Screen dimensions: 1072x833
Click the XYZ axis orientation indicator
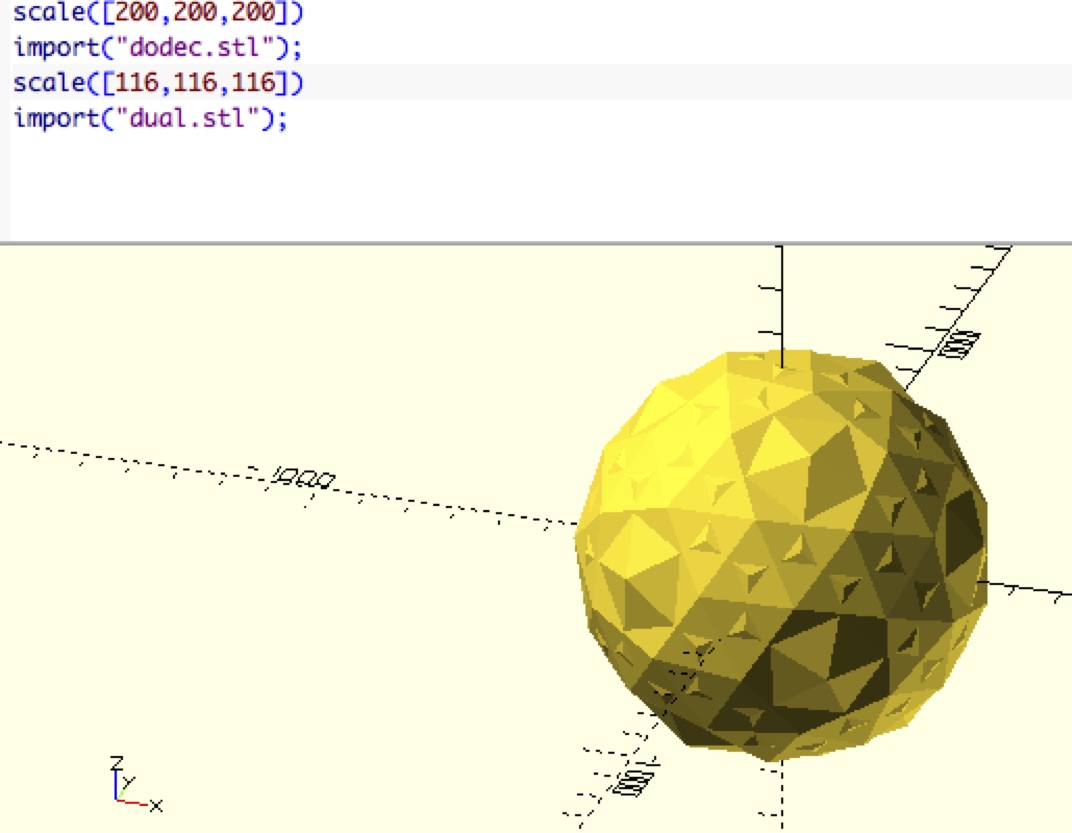click(136, 785)
